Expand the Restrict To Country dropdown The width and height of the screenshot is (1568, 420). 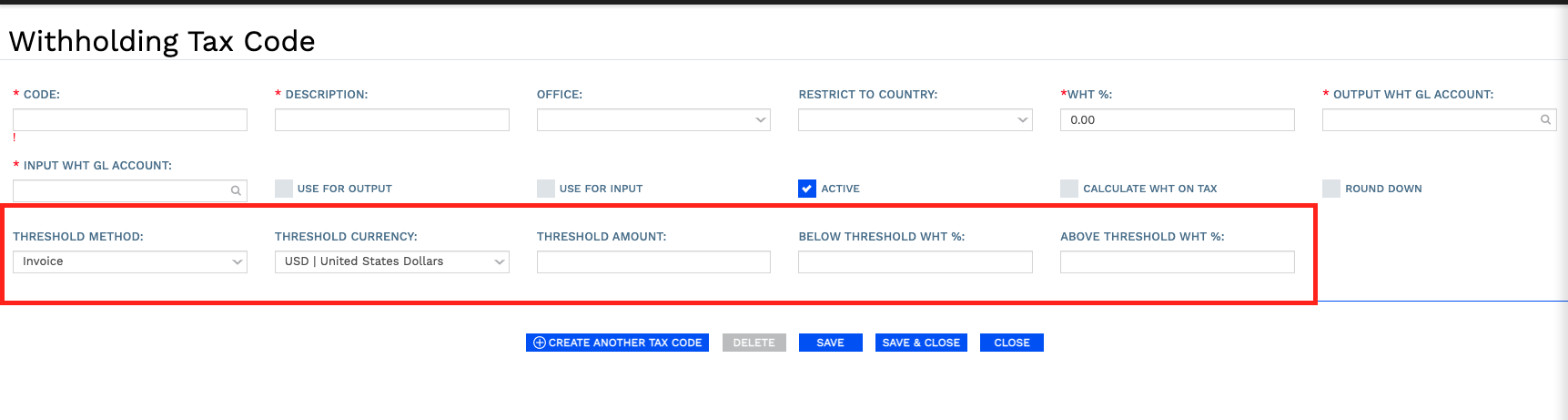click(915, 120)
